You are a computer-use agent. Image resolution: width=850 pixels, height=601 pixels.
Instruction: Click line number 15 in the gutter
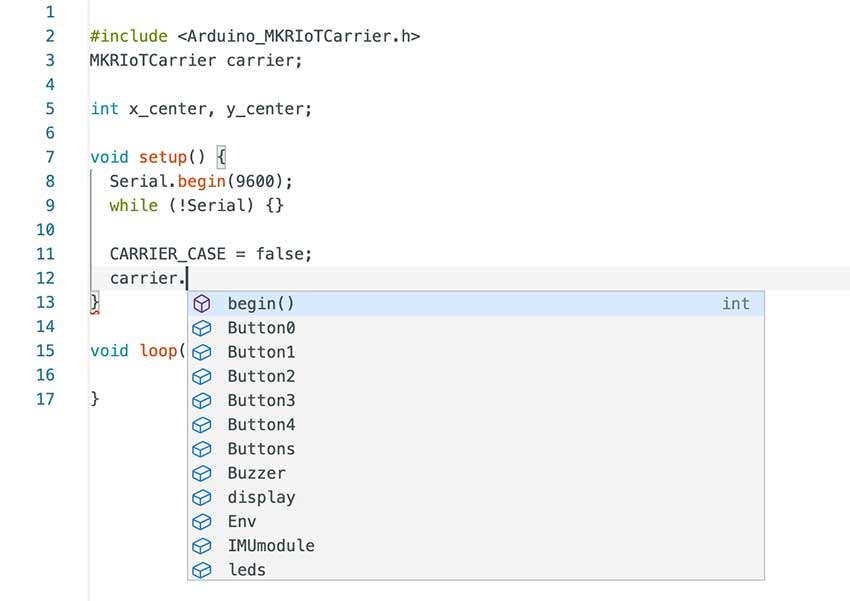point(44,351)
